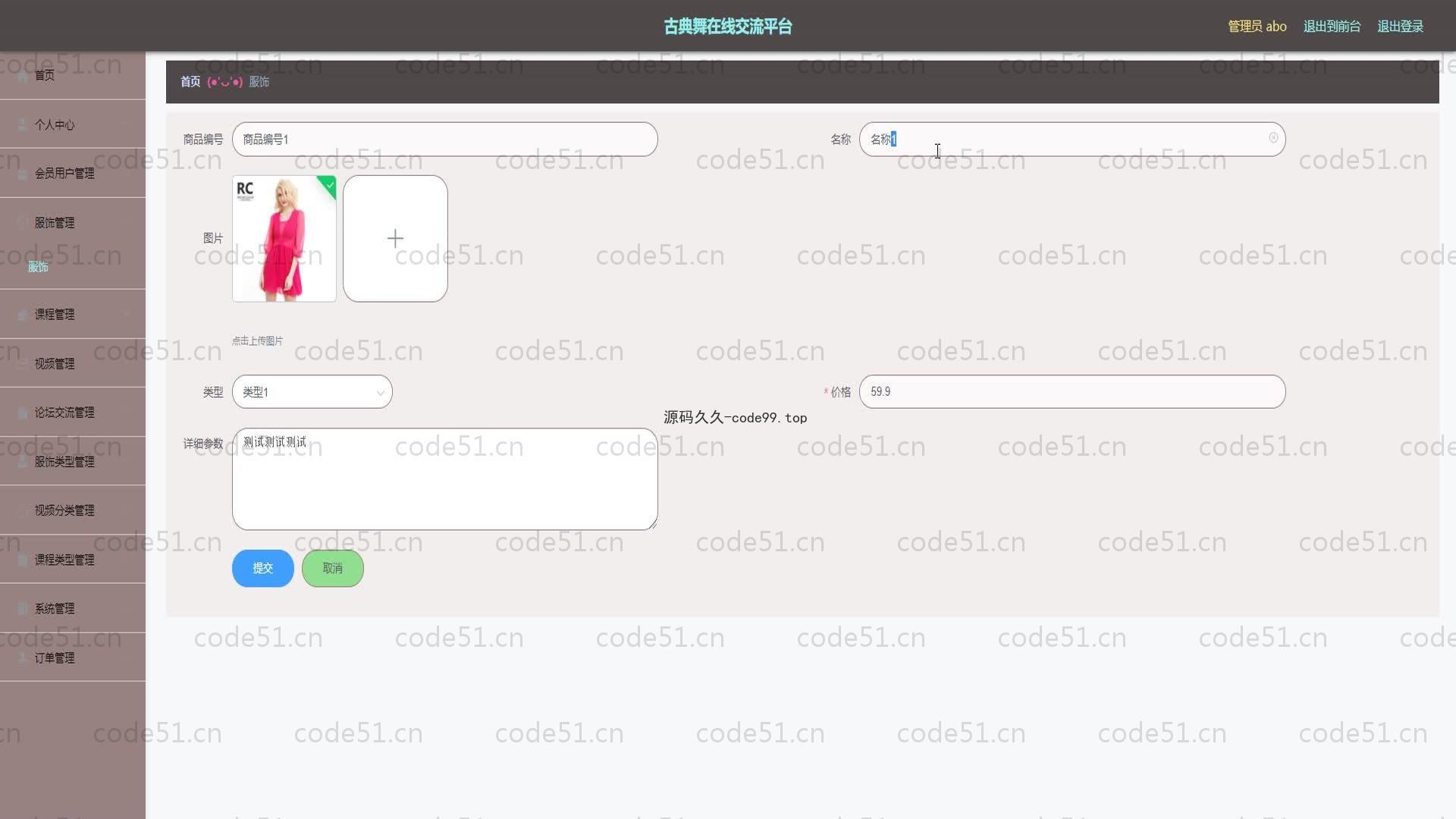Screen dimensions: 1456x819
Task: Focus the 价格 field containing 59.9
Action: click(1072, 392)
